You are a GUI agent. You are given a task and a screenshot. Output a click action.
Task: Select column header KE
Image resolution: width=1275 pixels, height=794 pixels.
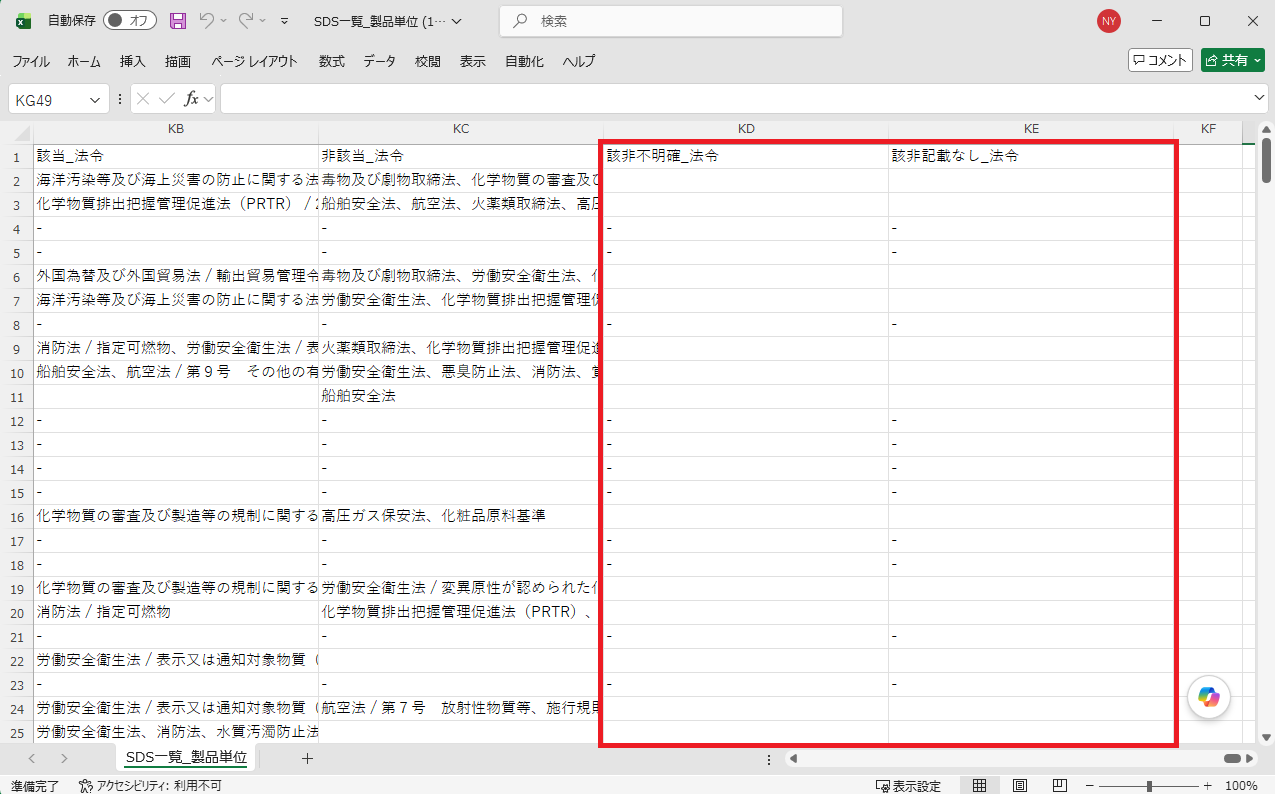tap(1031, 129)
